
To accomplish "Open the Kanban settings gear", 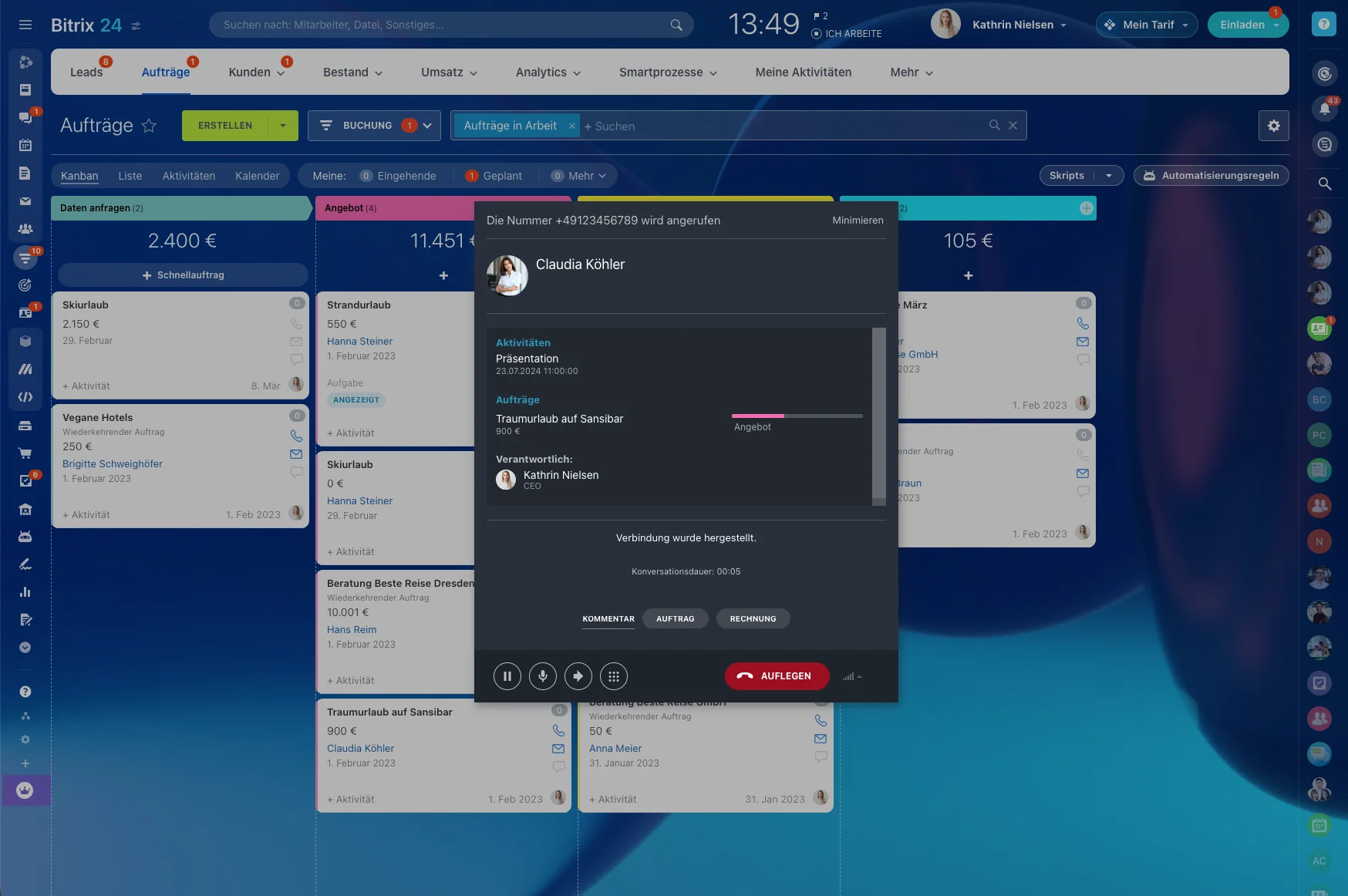I will (x=1273, y=126).
